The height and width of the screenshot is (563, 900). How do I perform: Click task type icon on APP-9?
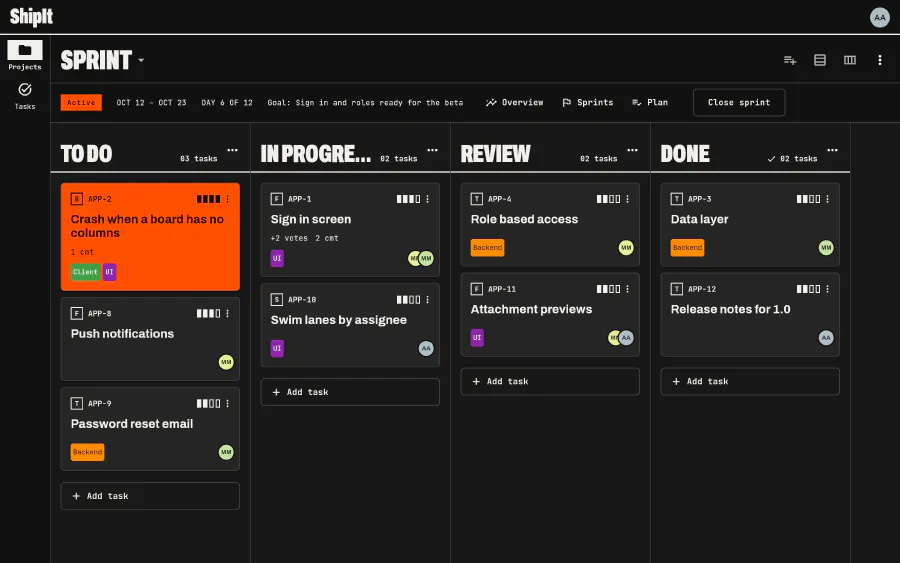point(76,403)
